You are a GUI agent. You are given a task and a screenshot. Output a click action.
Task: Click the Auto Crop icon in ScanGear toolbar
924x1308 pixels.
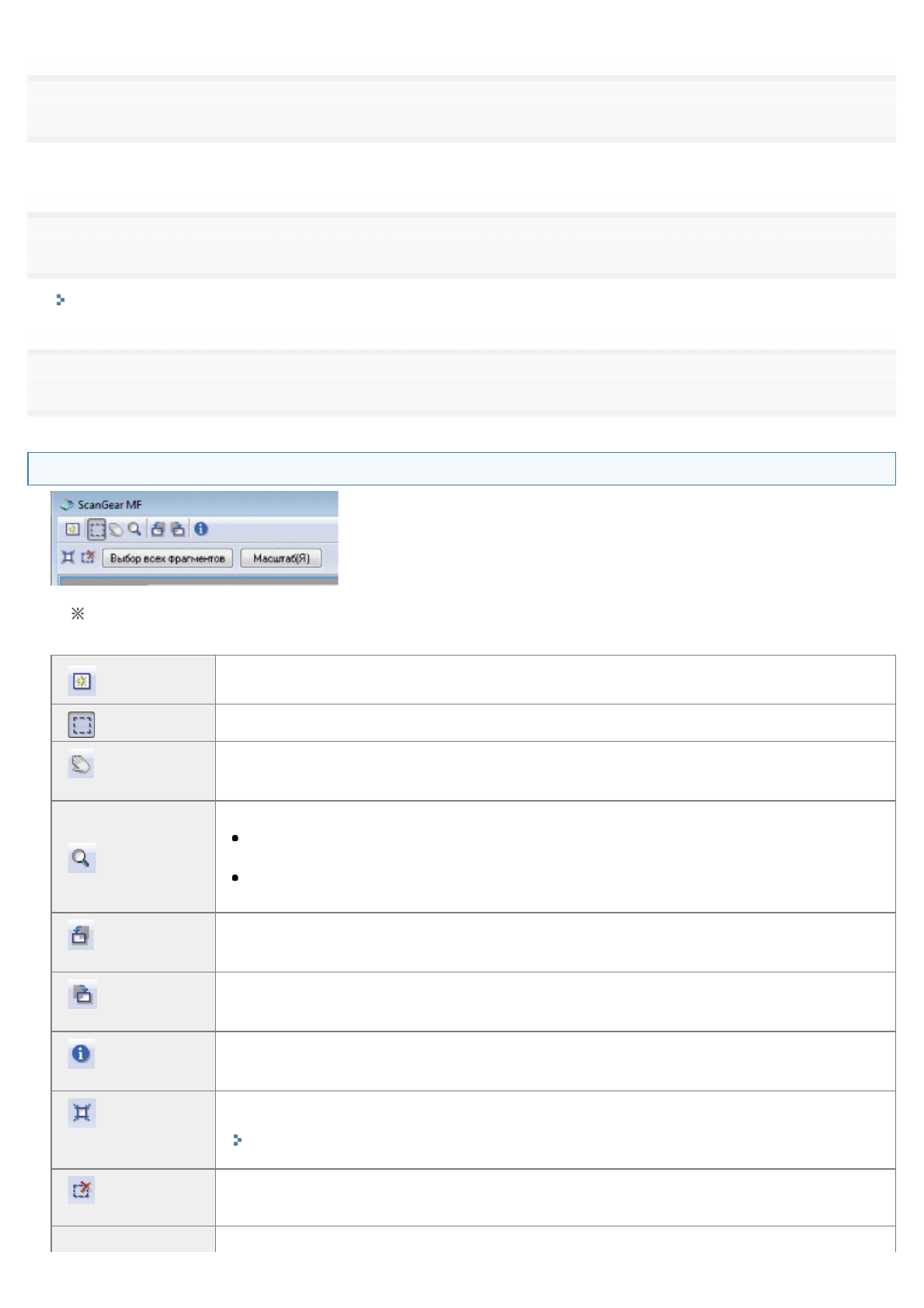click(x=68, y=557)
